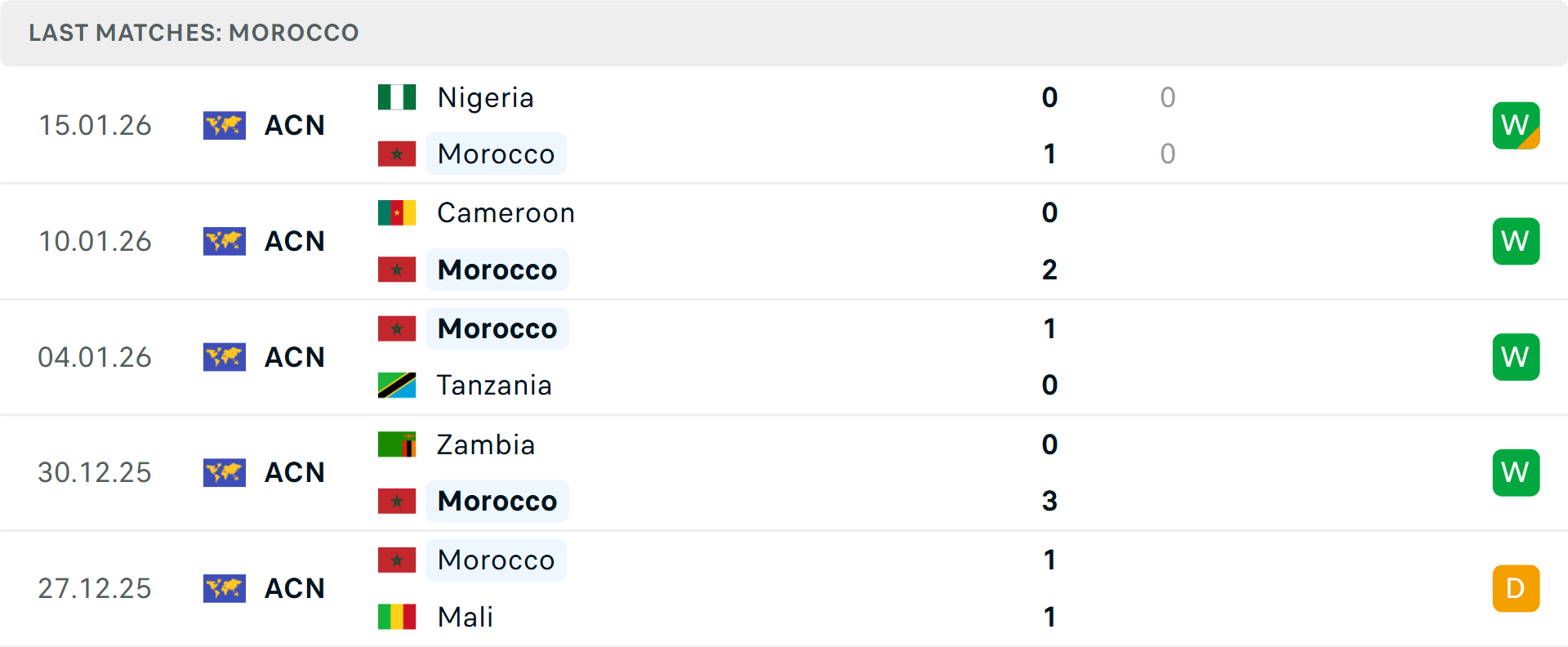This screenshot has width=1568, height=647.
Task: Select the Tanzania team name
Action: (x=494, y=386)
